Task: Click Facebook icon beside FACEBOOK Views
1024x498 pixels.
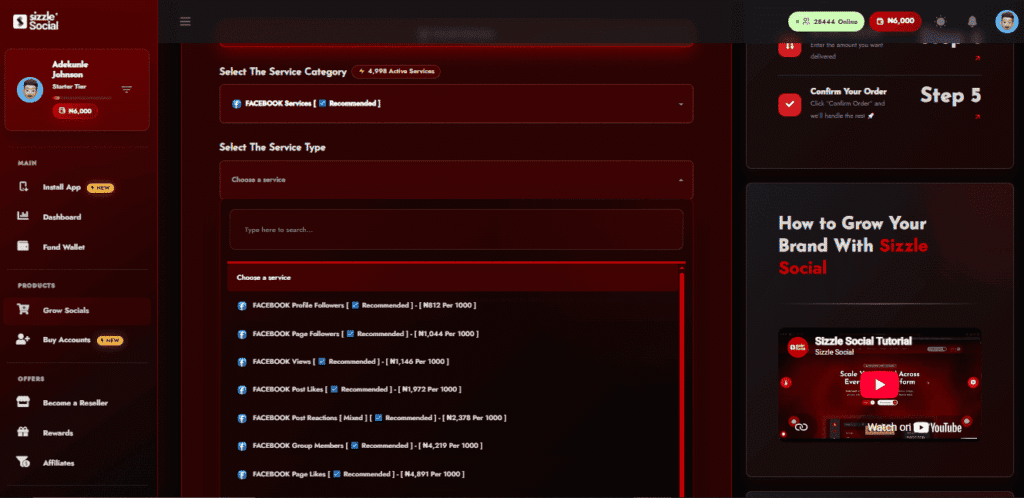Action: (242, 362)
